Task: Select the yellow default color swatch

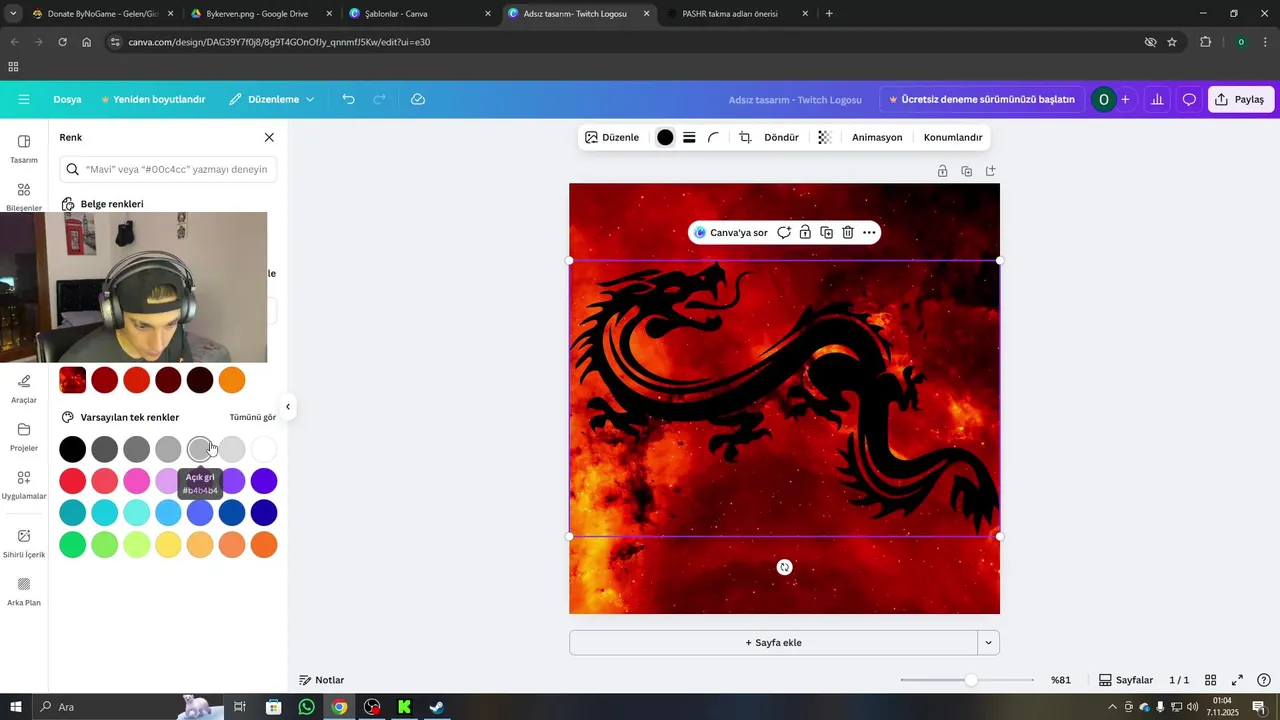Action: (168, 545)
